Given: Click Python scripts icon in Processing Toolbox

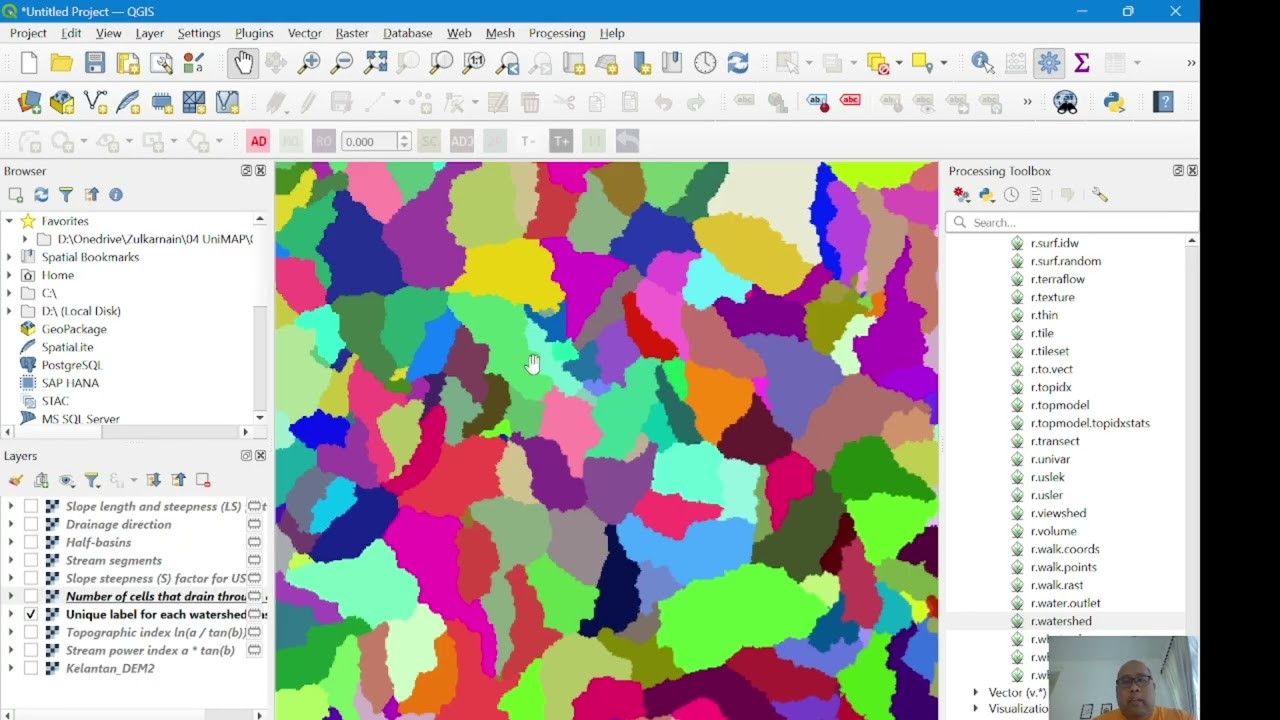Looking at the screenshot, I should pyautogui.click(x=987, y=195).
